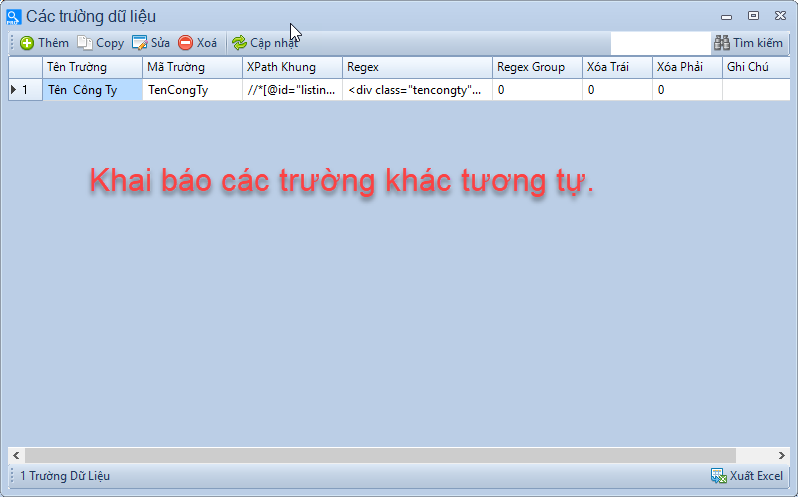Click the 1 Trường Dữ Liệu status text
This screenshot has width=798, height=497.
point(65,476)
